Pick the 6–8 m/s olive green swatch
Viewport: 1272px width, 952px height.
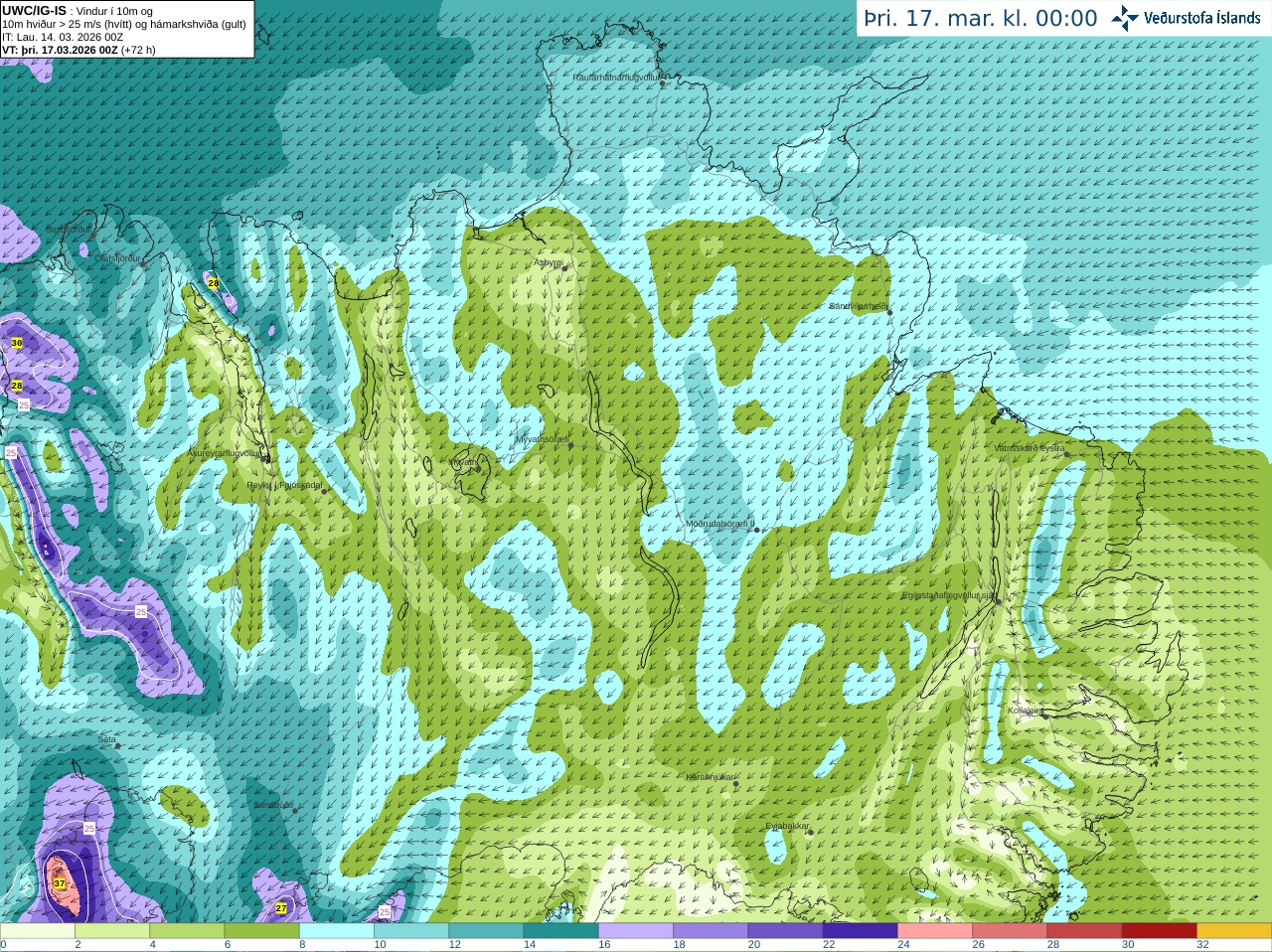pyautogui.click(x=262, y=931)
